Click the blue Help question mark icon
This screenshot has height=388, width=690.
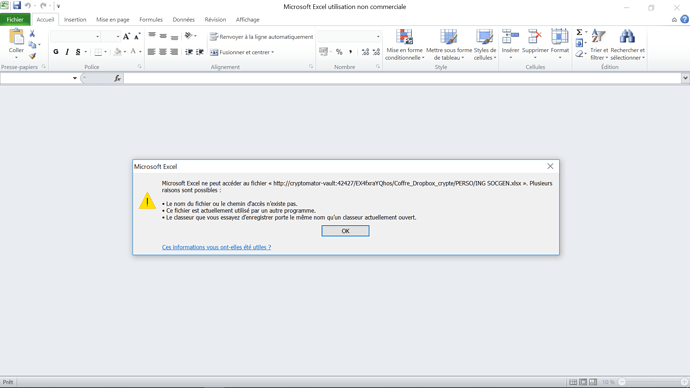pos(684,19)
